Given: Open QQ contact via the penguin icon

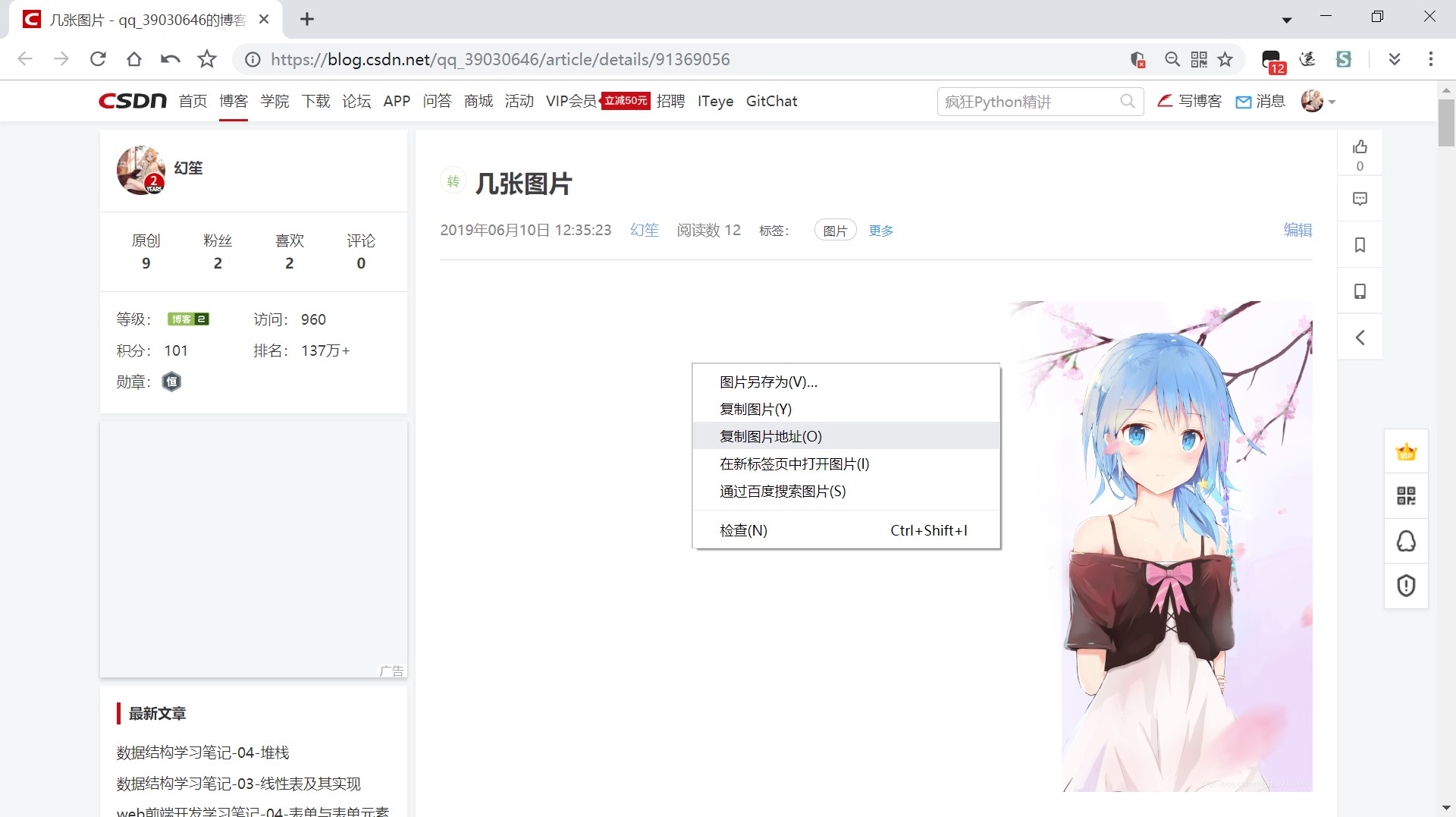Looking at the screenshot, I should [1406, 541].
